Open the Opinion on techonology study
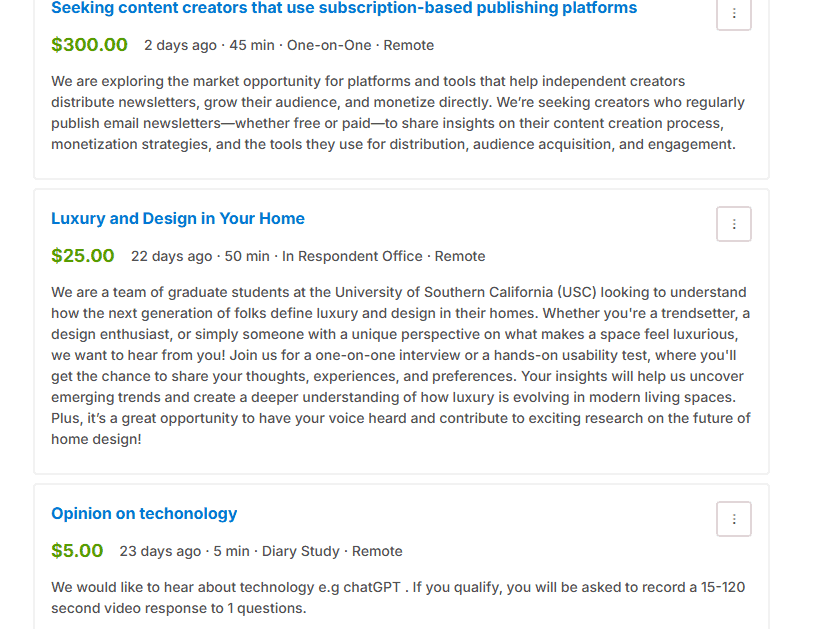The width and height of the screenshot is (838, 629). point(144,514)
